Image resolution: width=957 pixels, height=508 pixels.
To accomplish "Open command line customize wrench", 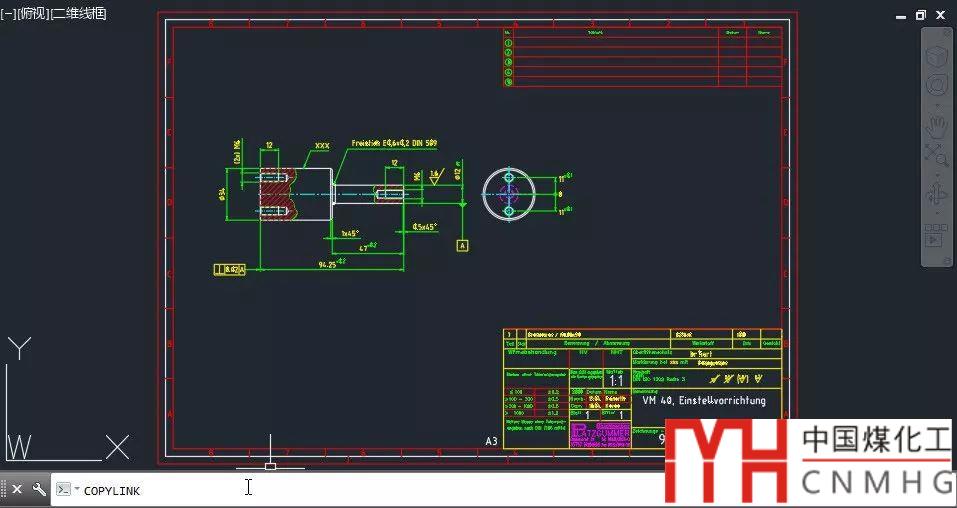I will 39,489.
